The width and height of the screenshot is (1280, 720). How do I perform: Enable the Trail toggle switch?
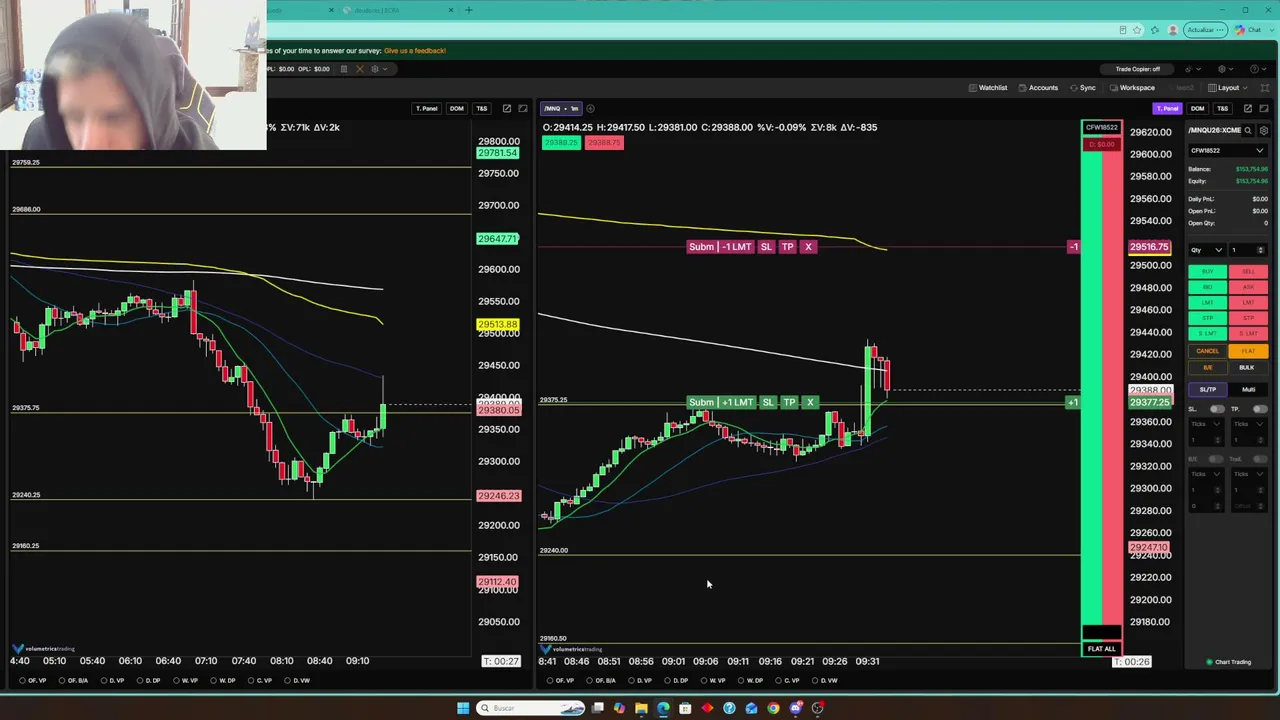tap(1260, 459)
